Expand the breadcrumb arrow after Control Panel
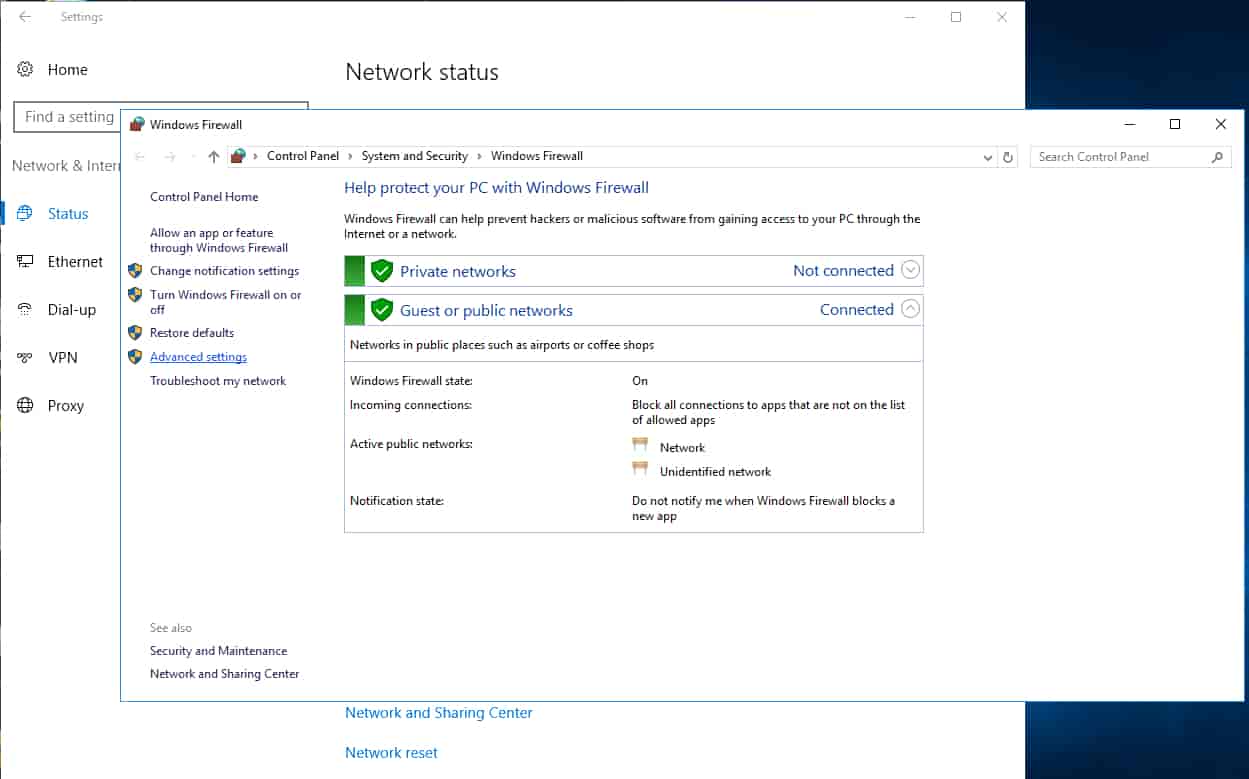Screen dimensions: 1249x779 (x=351, y=156)
